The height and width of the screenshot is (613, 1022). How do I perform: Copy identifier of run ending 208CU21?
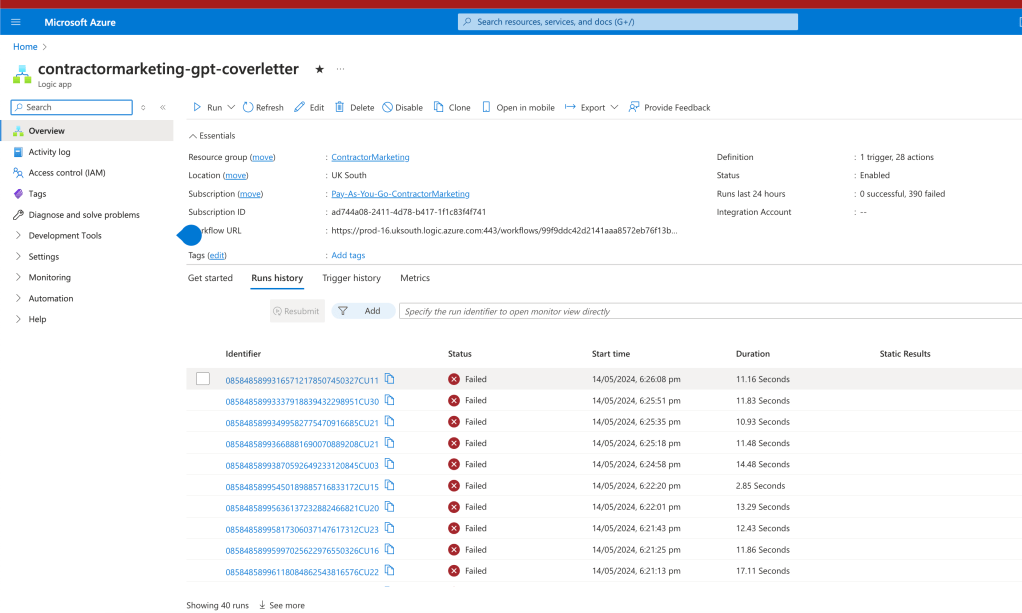tap(389, 443)
